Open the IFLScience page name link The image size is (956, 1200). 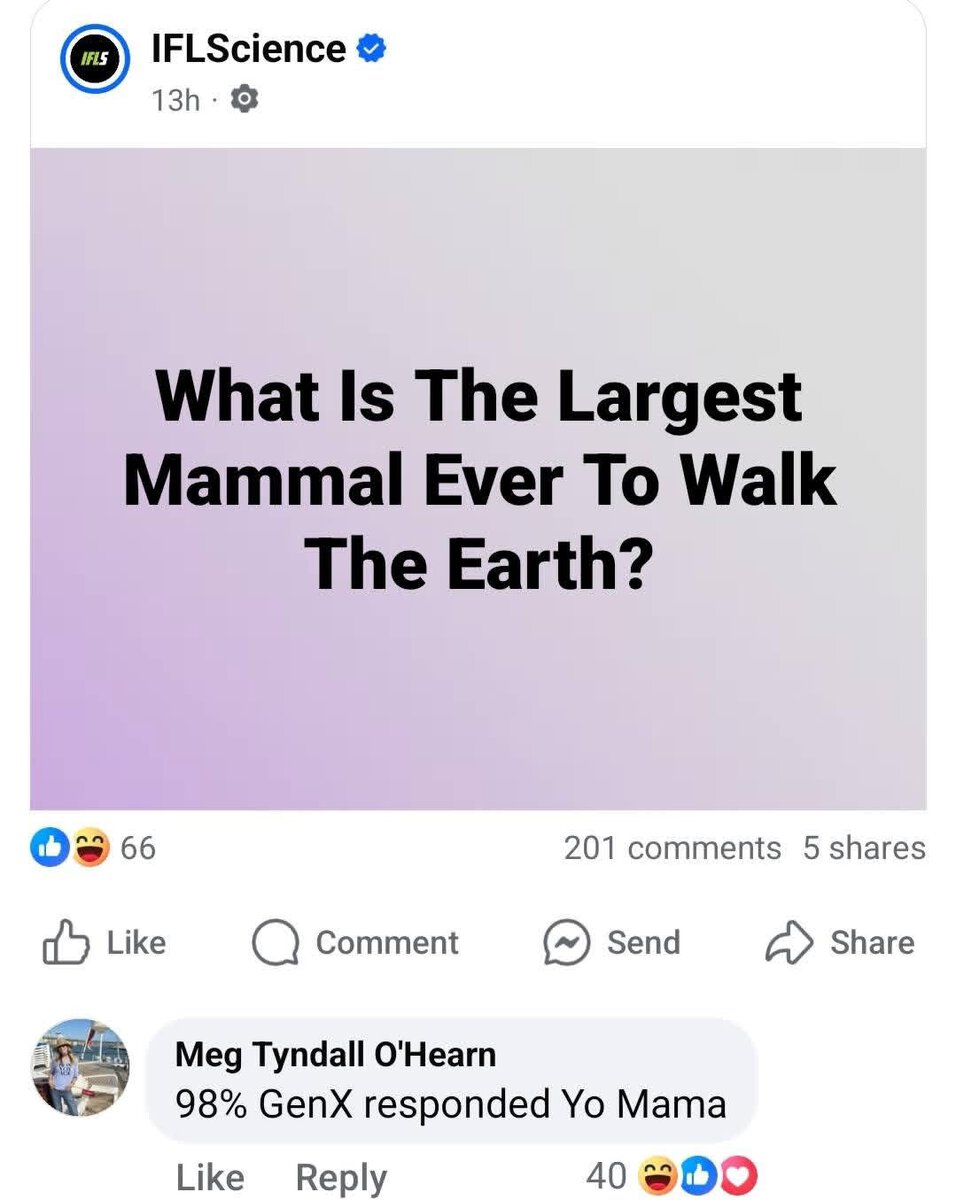point(248,48)
